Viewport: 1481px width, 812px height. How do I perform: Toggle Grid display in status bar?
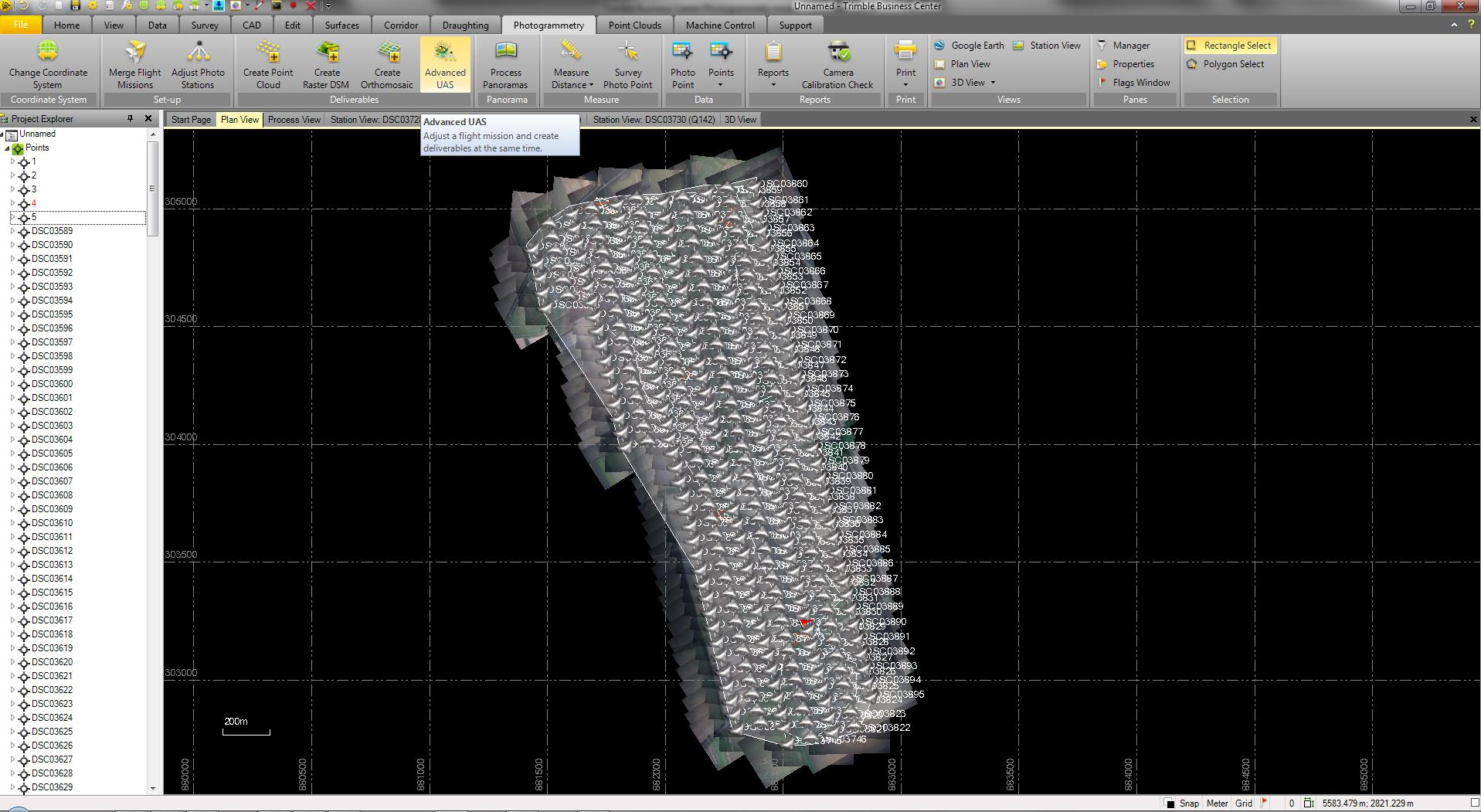click(1243, 804)
